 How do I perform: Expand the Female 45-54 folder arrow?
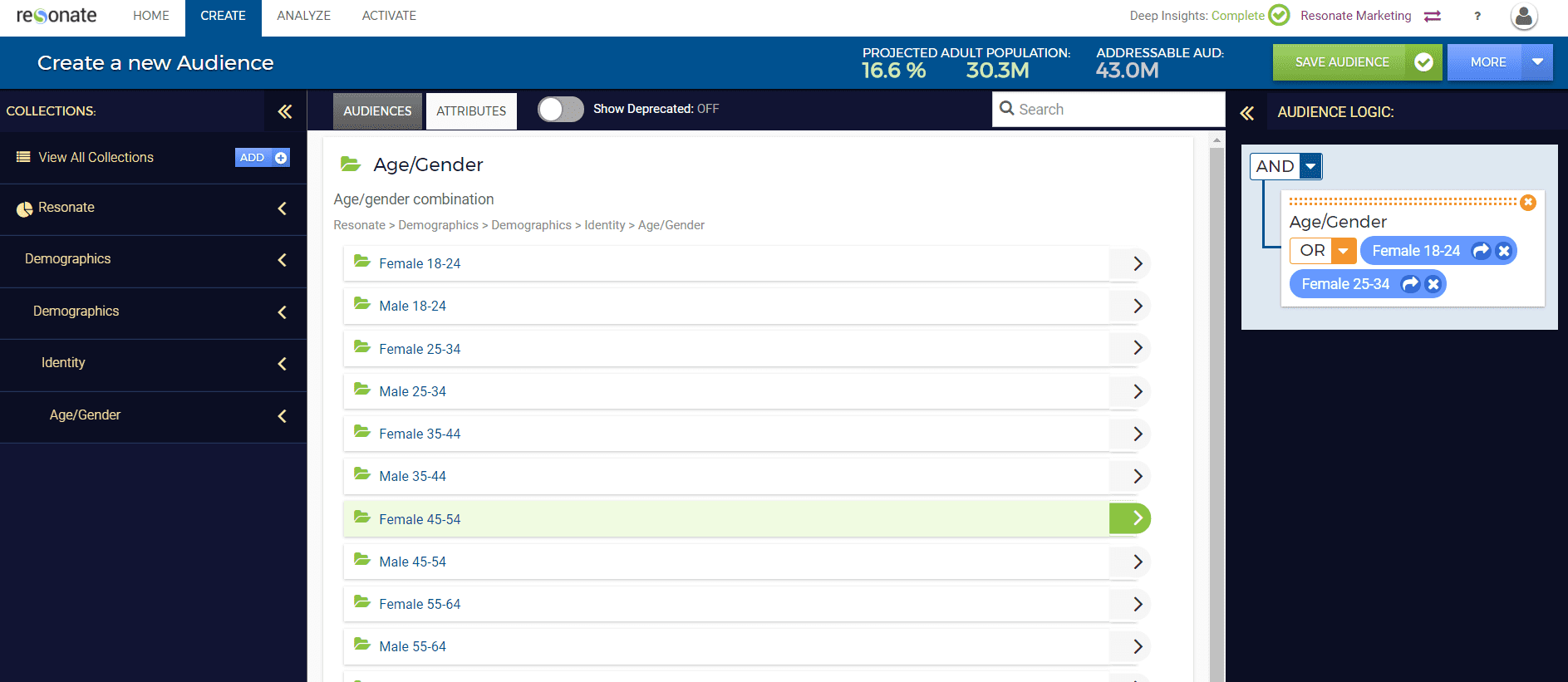pyautogui.click(x=1137, y=519)
